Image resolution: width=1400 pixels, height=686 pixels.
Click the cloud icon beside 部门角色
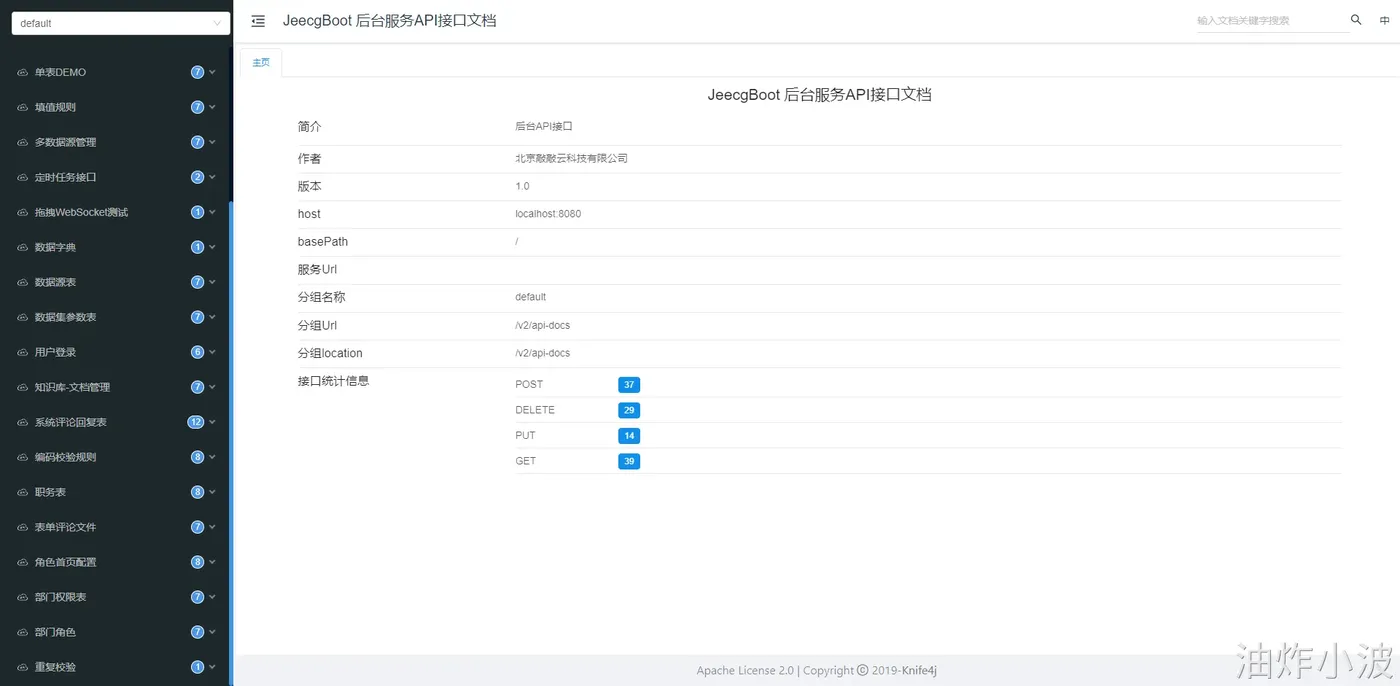pos(23,632)
